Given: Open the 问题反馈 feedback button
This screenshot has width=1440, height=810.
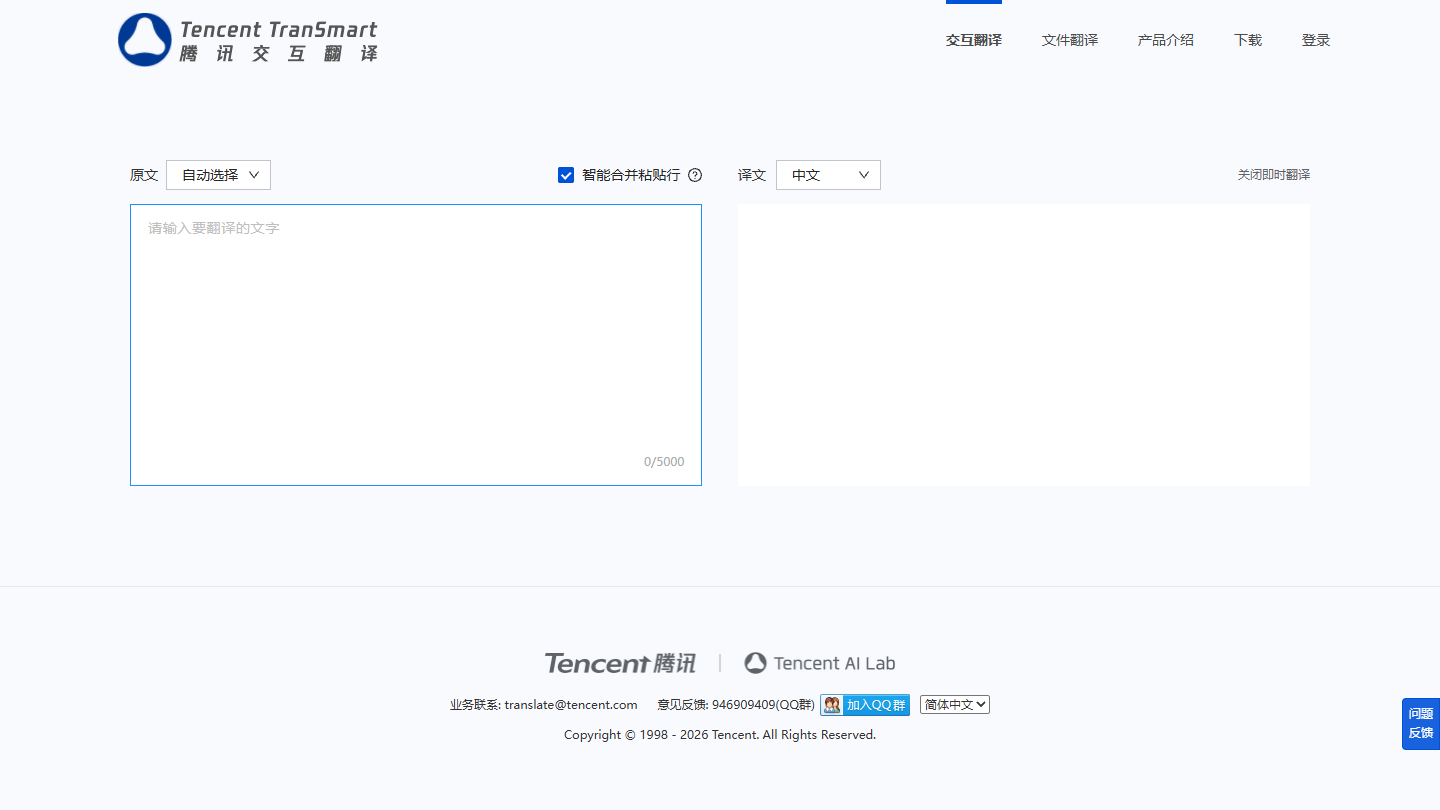Looking at the screenshot, I should tap(1421, 724).
